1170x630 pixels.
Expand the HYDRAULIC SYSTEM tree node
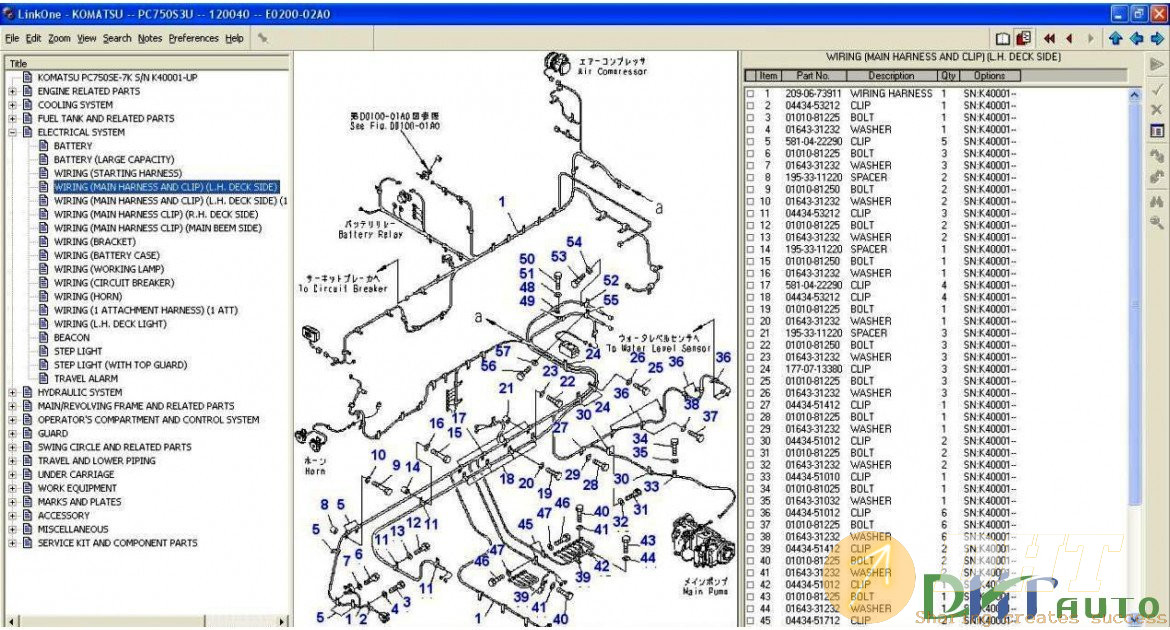(13, 393)
